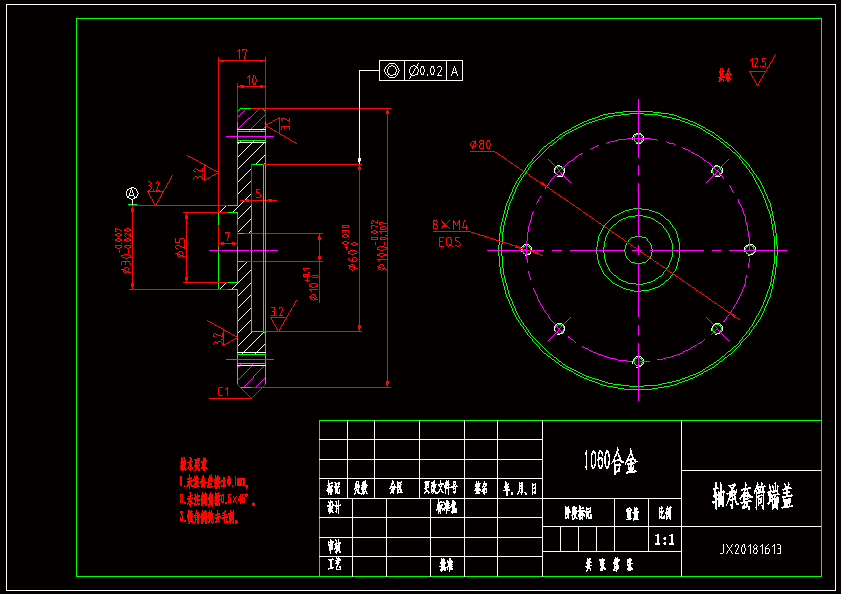
Task: Click the 1060合金 material cell
Action: (x=611, y=461)
